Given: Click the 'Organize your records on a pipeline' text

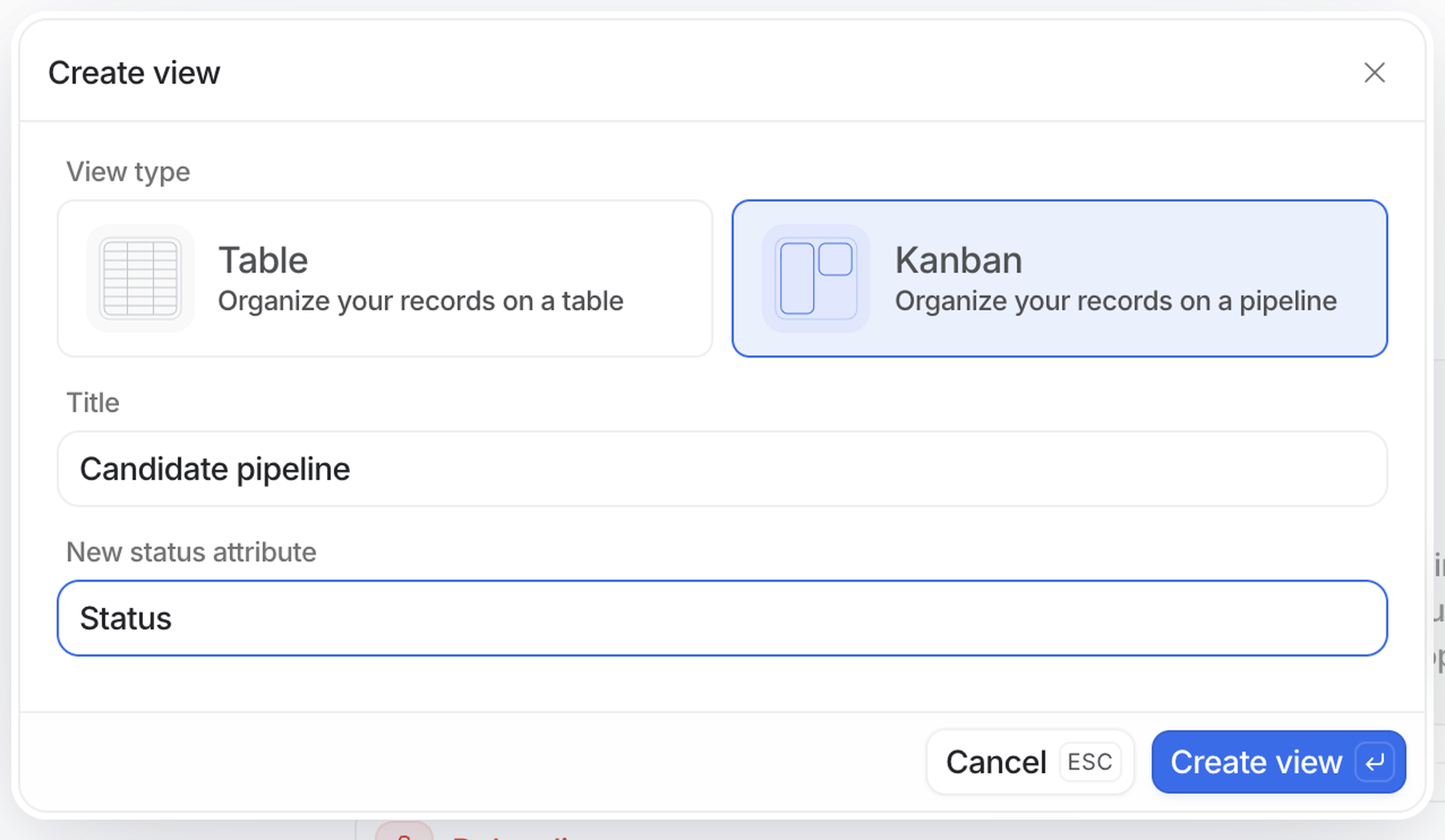Looking at the screenshot, I should (x=1115, y=301).
